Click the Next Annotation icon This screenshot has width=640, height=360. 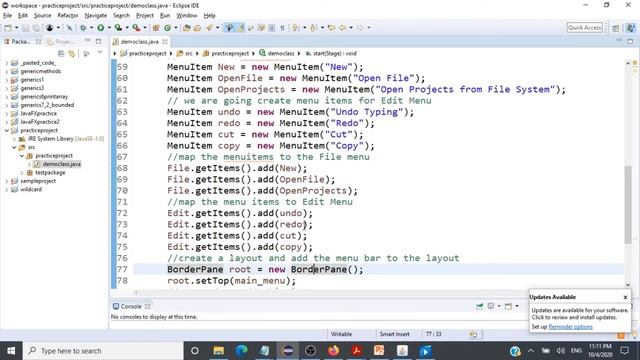click(x=296, y=28)
